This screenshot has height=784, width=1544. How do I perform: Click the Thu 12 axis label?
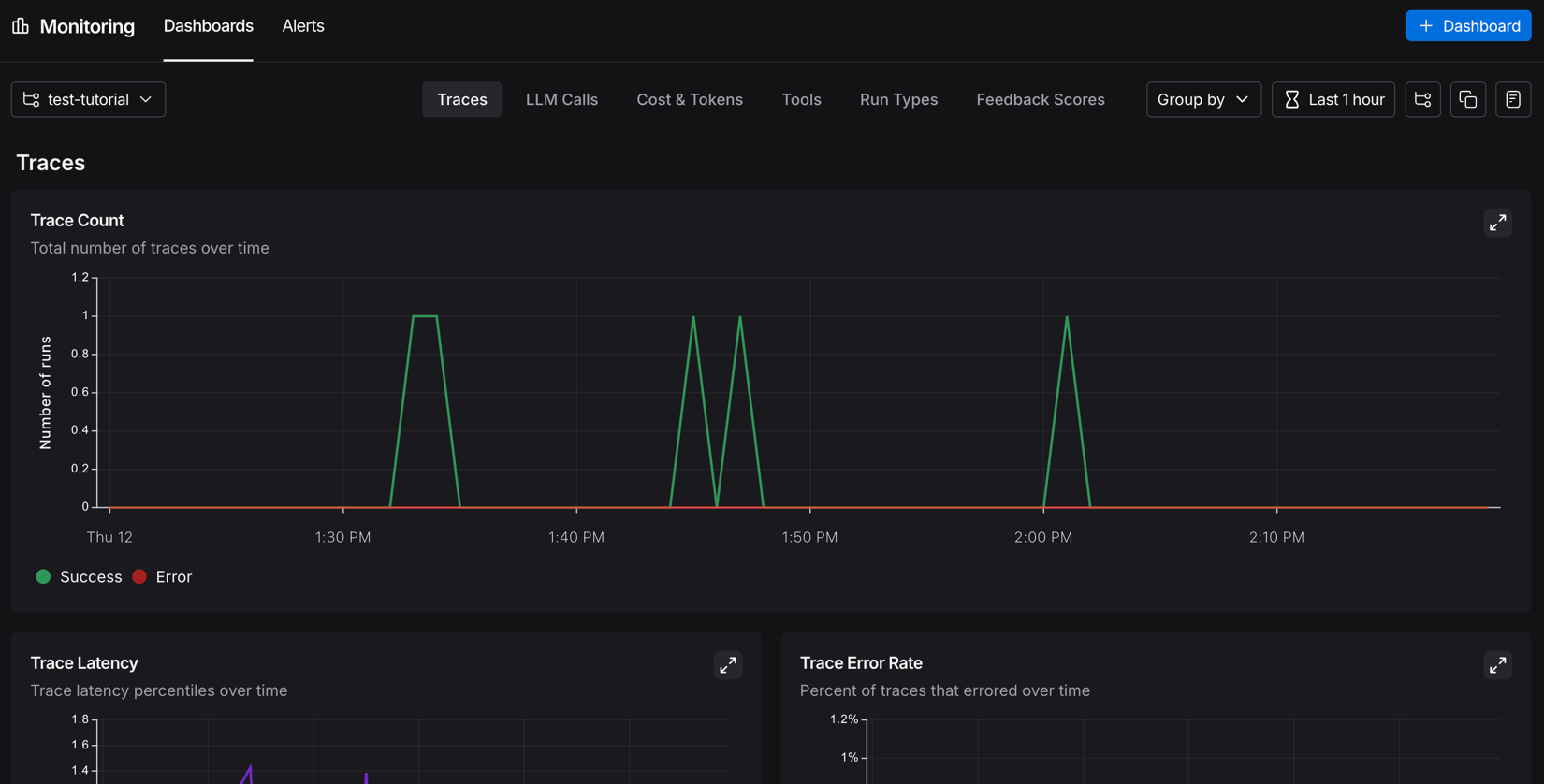pos(109,538)
